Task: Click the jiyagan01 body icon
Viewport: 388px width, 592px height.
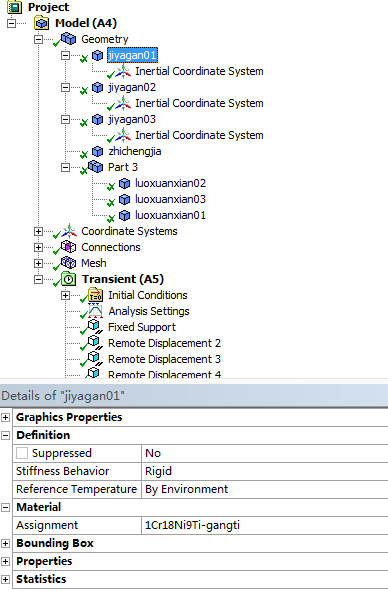Action: point(97,56)
